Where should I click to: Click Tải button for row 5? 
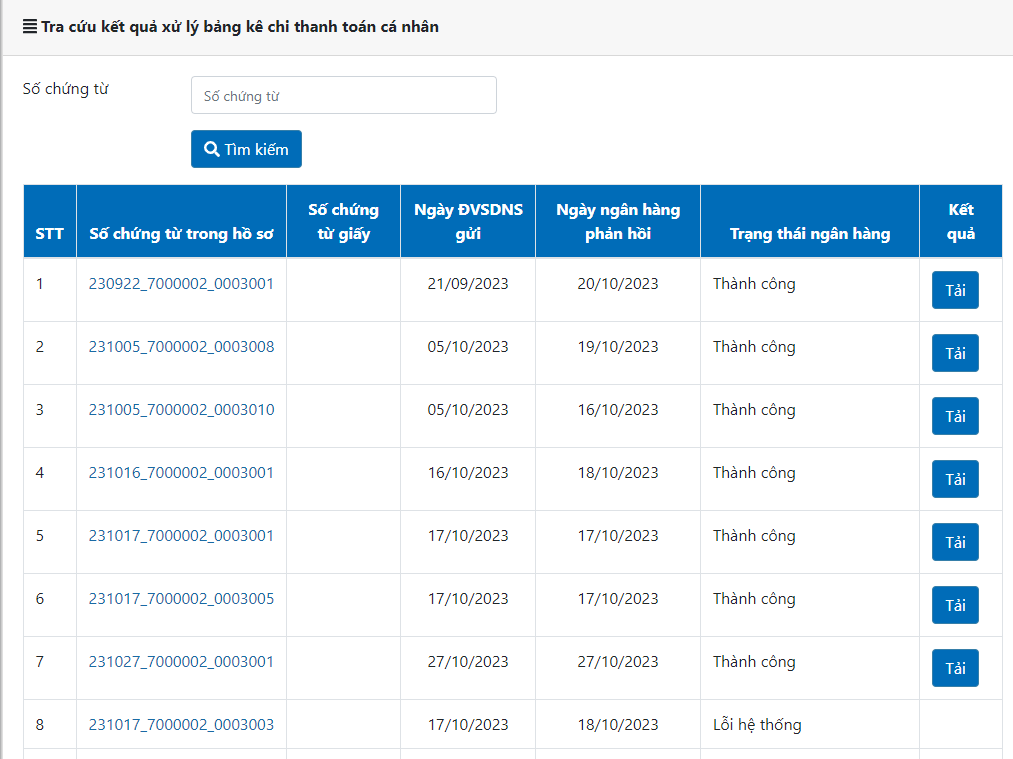(955, 542)
